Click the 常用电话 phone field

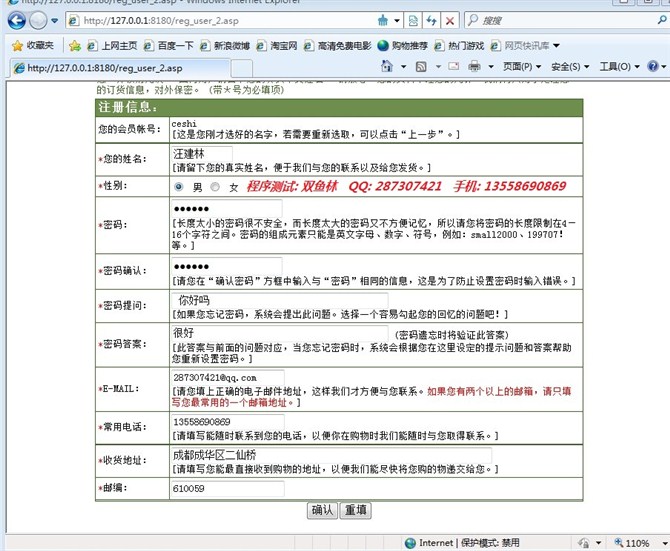228,422
